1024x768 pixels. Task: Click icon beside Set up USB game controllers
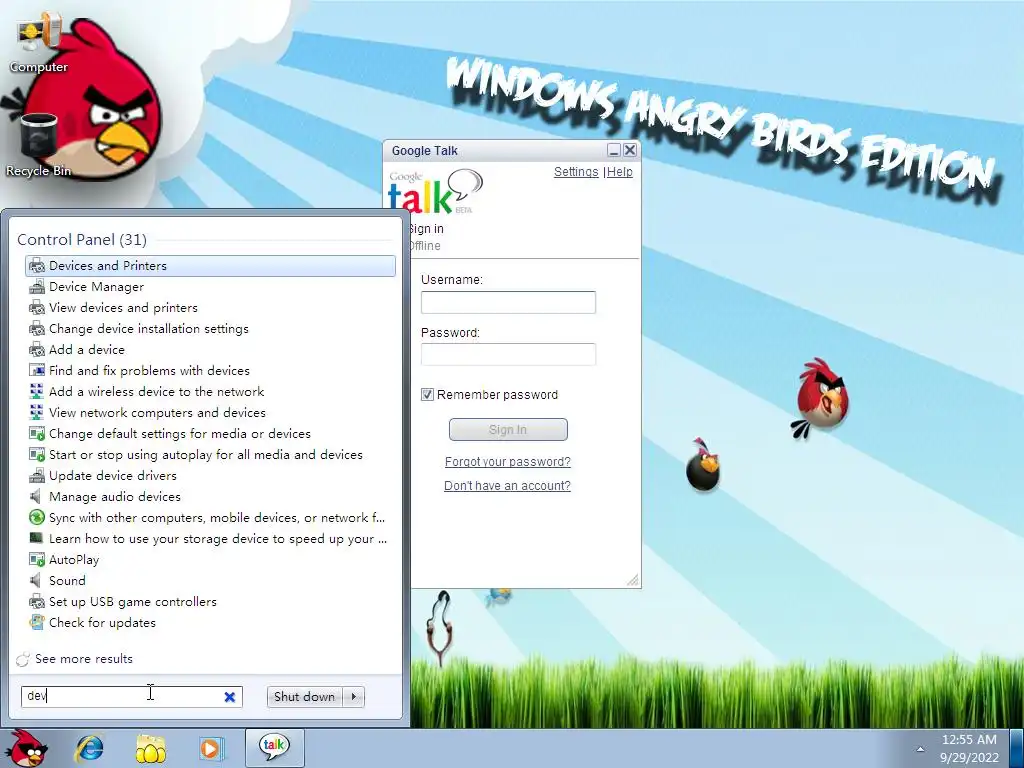pos(37,601)
